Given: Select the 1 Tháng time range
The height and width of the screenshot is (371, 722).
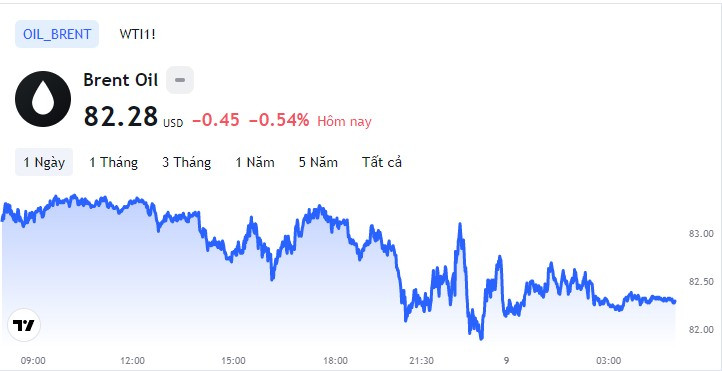Looking at the screenshot, I should point(113,162).
